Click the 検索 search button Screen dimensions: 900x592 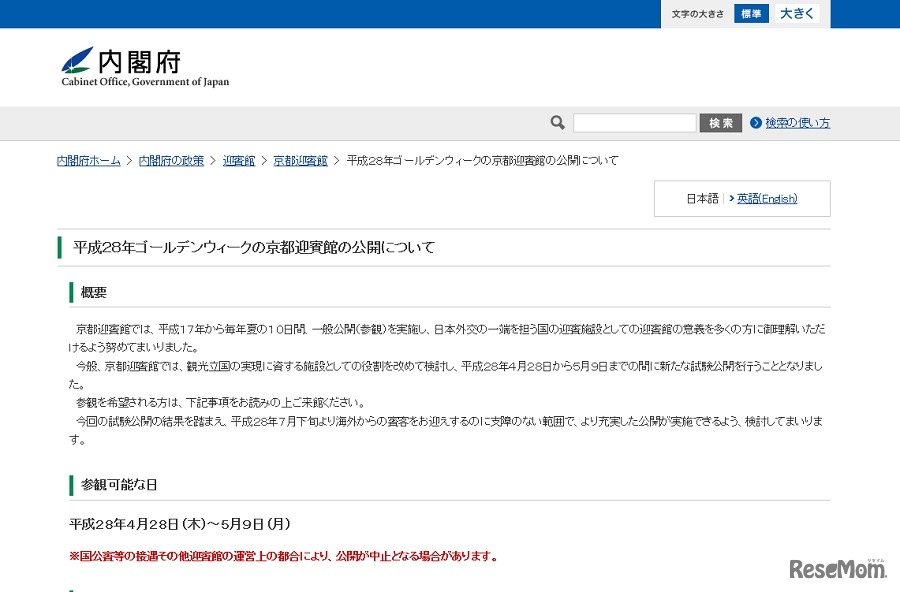[721, 122]
